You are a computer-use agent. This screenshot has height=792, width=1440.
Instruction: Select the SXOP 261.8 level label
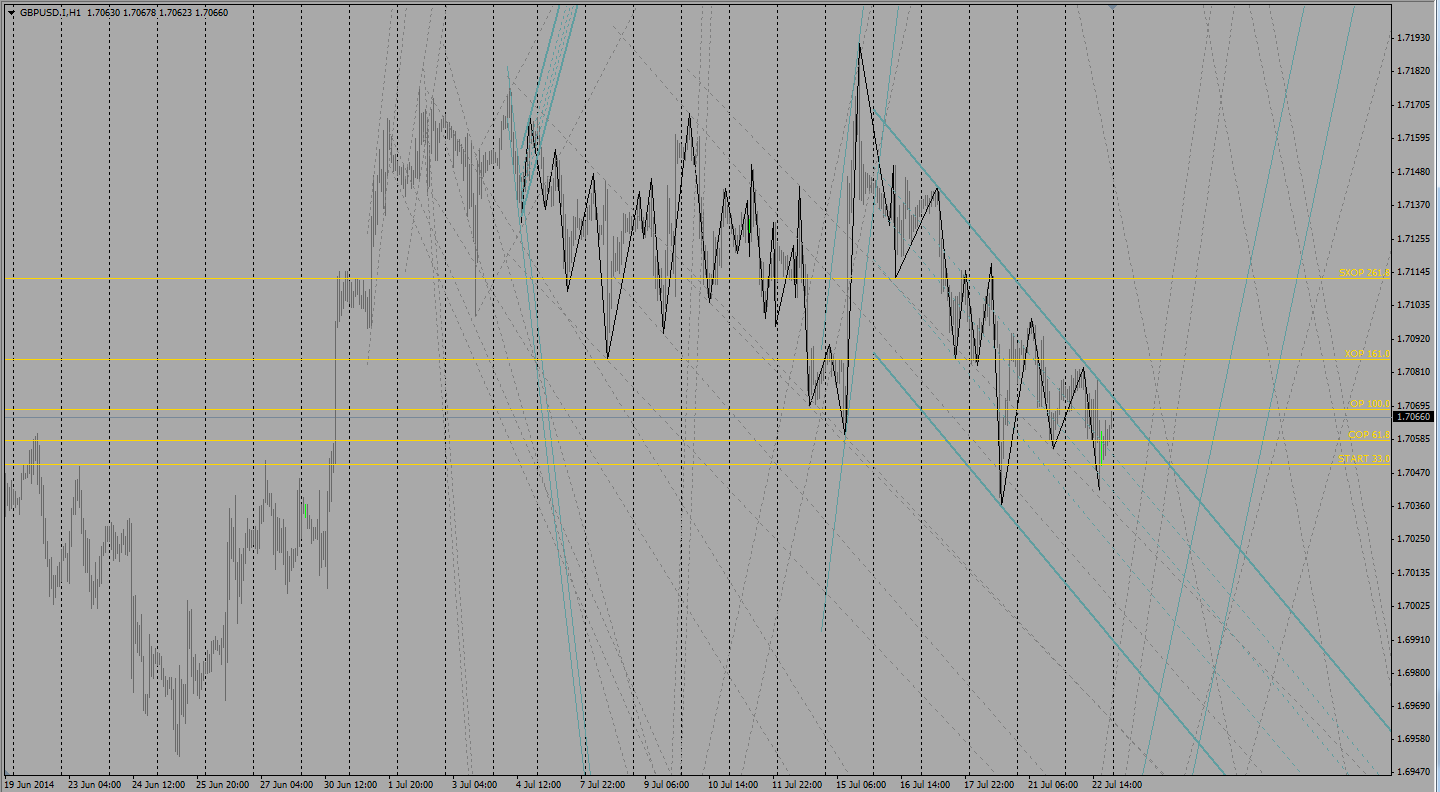click(1364, 273)
